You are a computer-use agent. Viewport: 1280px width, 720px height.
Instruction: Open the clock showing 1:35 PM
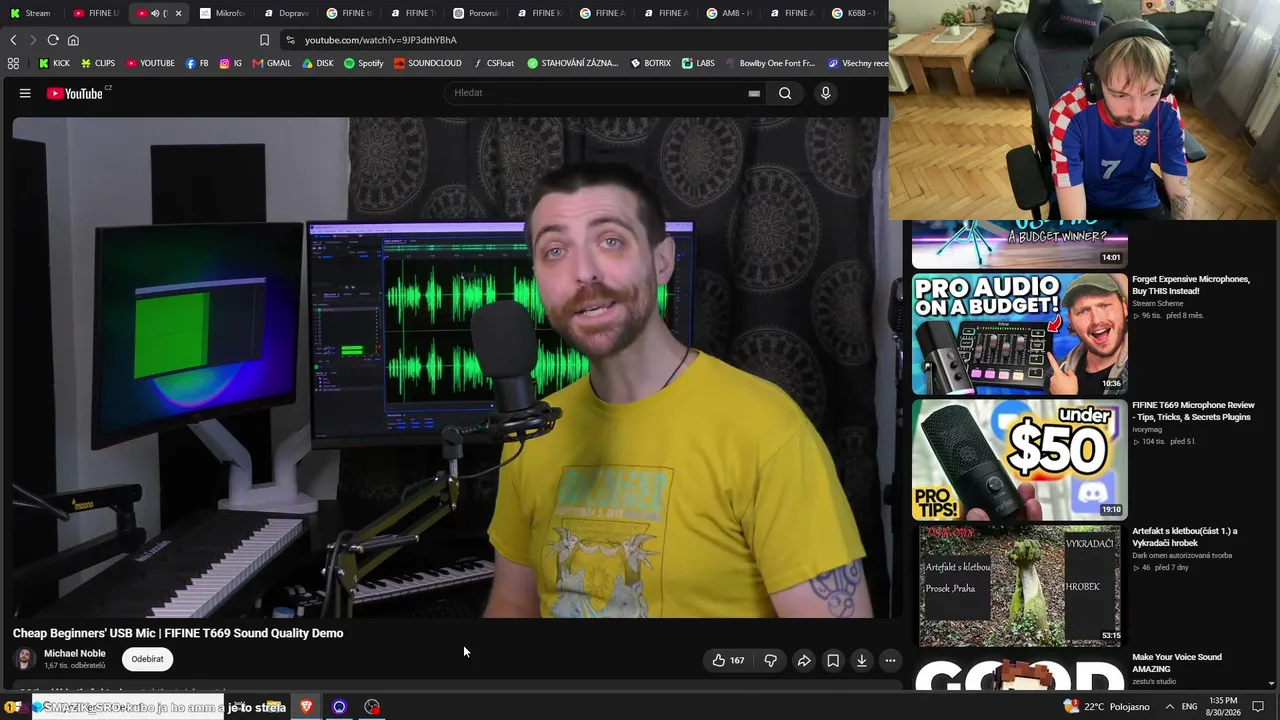pyautogui.click(x=1223, y=707)
